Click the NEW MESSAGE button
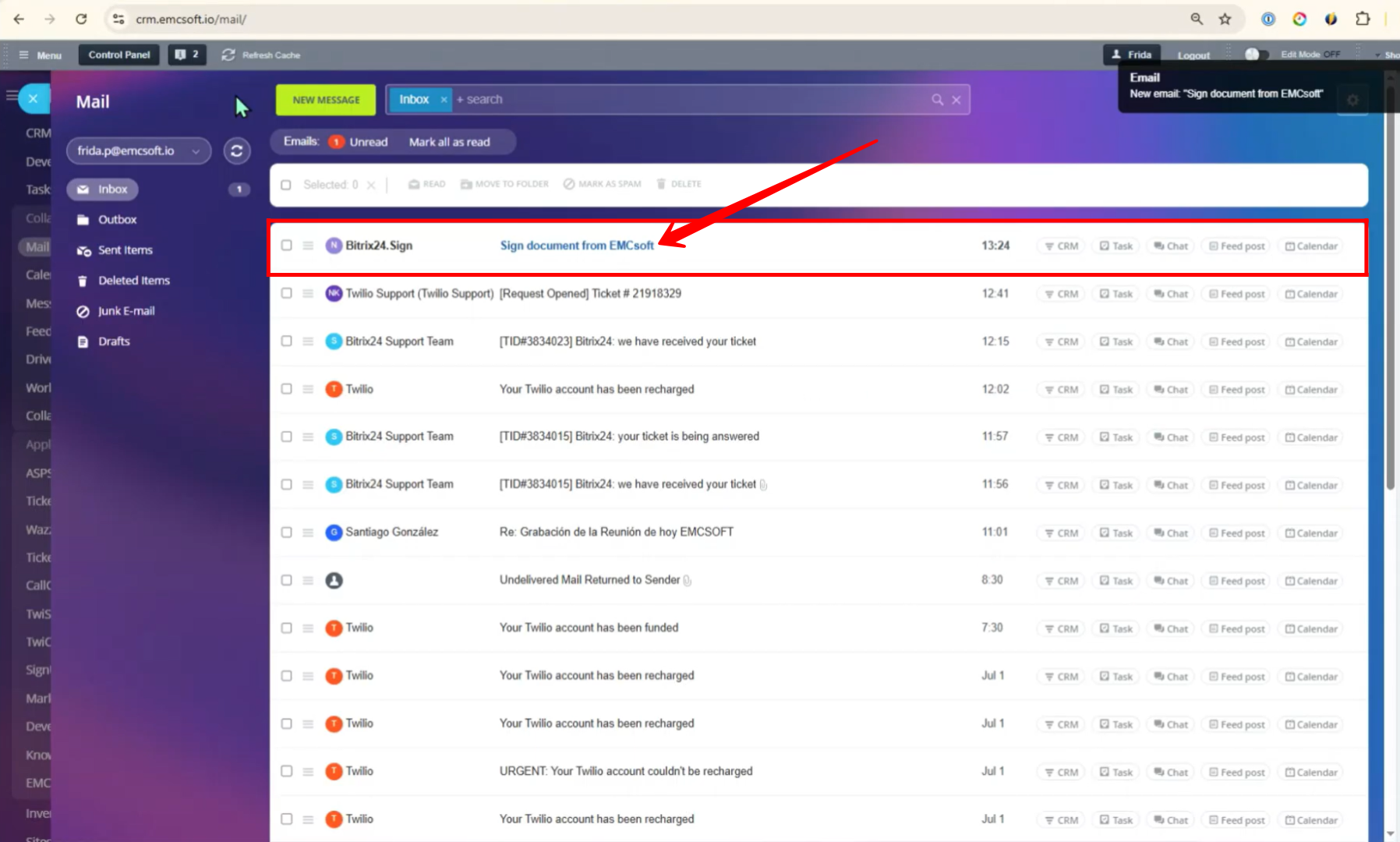Screen dimensions: 1400x842 click(x=326, y=100)
